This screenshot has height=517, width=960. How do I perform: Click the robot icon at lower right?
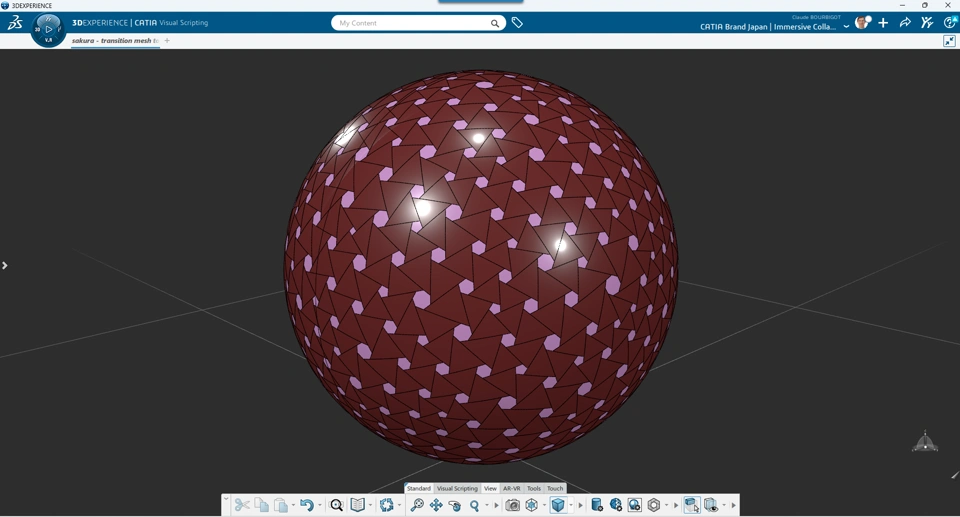coord(924,441)
